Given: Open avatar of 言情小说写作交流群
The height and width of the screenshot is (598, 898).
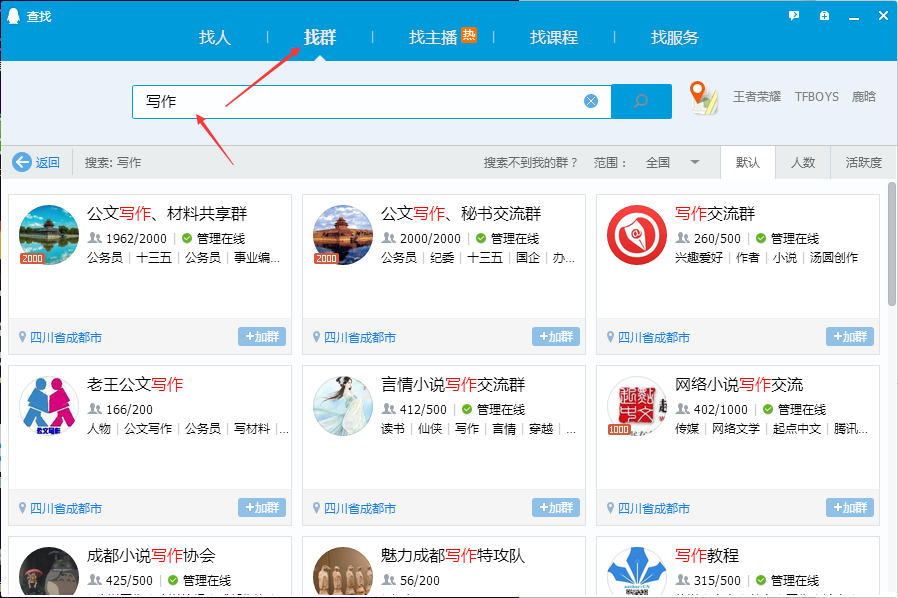Looking at the screenshot, I should pos(342,406).
